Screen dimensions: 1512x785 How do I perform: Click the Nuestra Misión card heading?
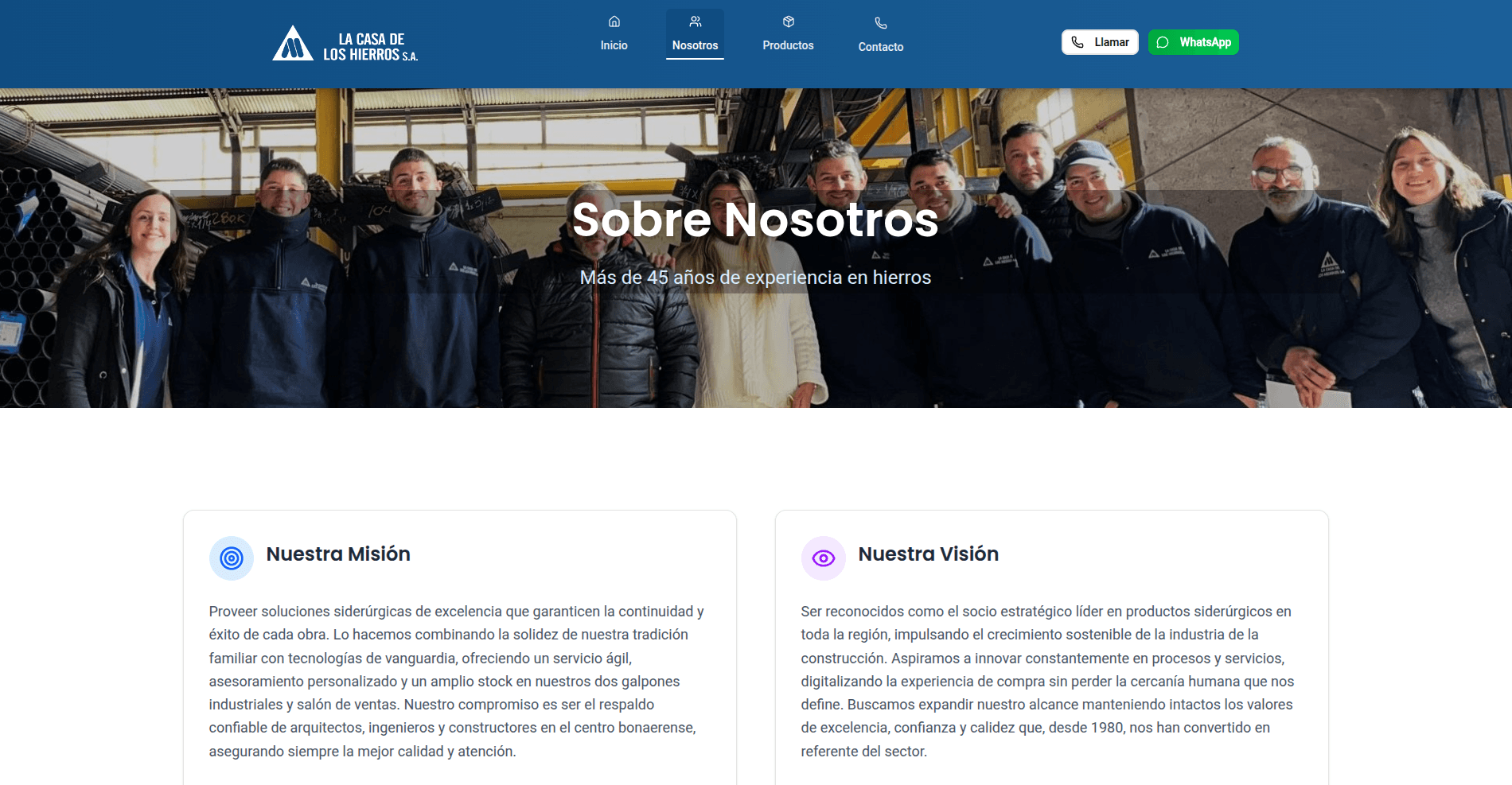point(338,554)
